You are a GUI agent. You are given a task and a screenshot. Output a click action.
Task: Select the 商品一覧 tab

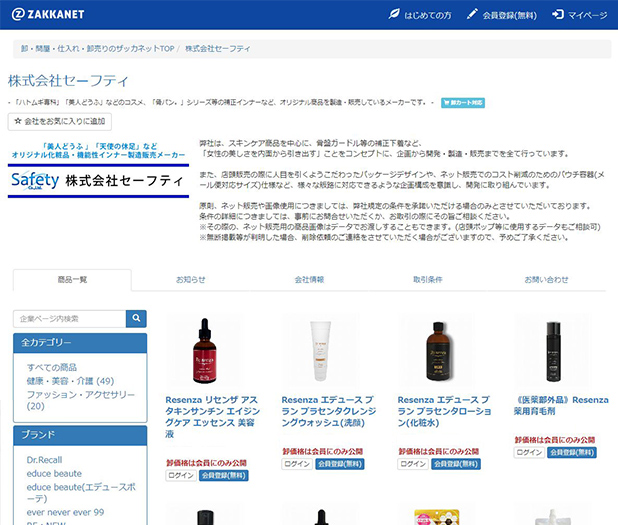click(72, 280)
